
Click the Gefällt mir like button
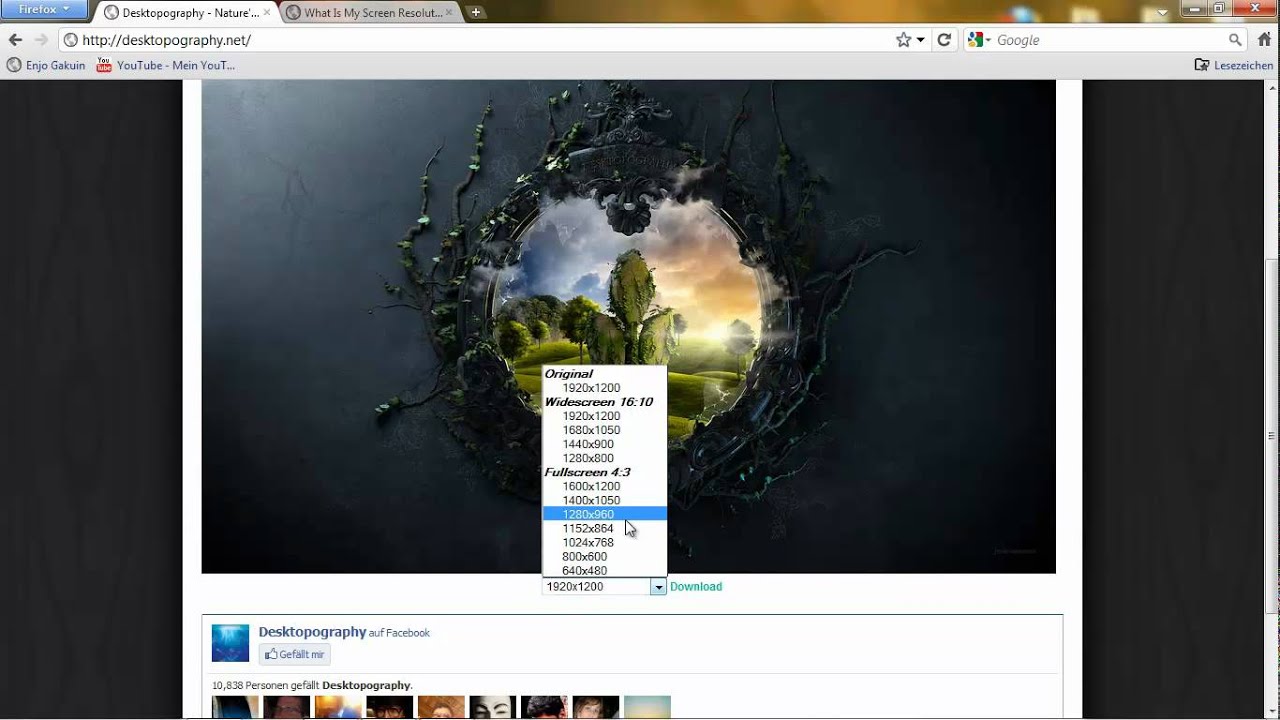point(295,654)
